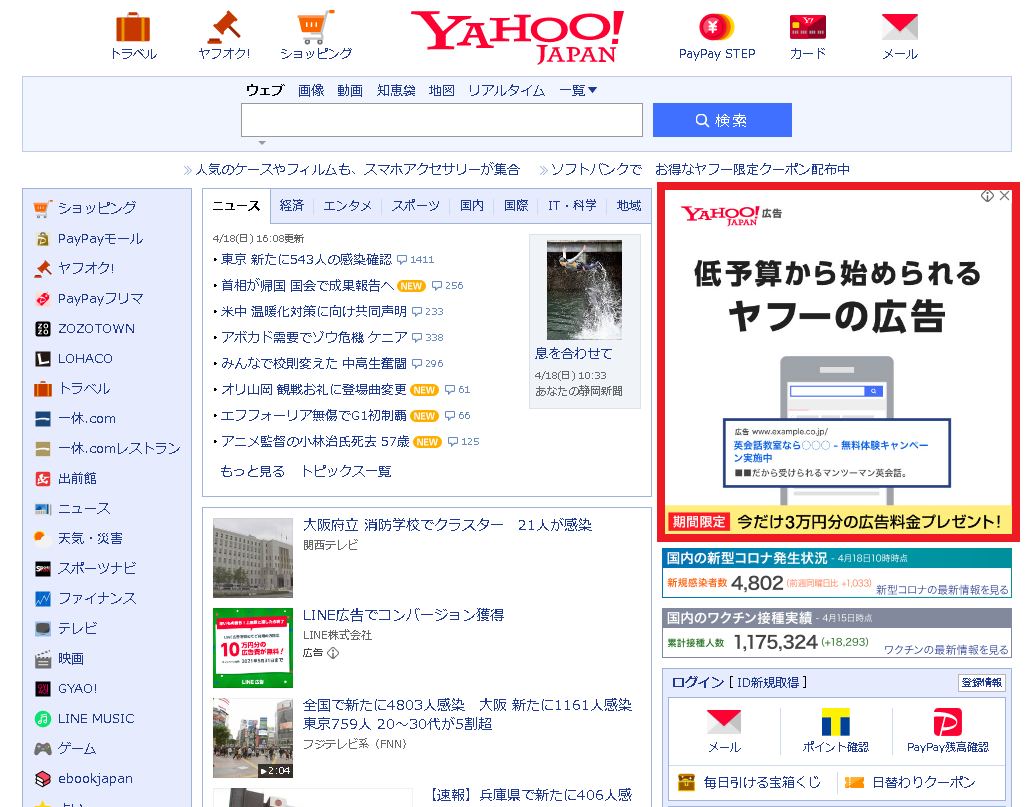Click the LINE MUSIC sidebar icon
Screen dimensions: 1036x807
click(x=42, y=718)
